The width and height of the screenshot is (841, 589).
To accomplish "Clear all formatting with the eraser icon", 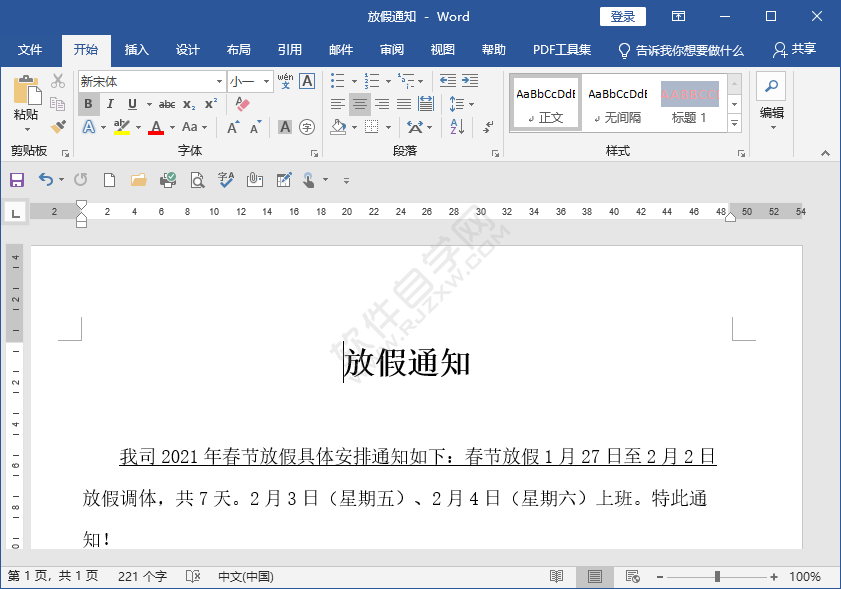I will [x=241, y=102].
